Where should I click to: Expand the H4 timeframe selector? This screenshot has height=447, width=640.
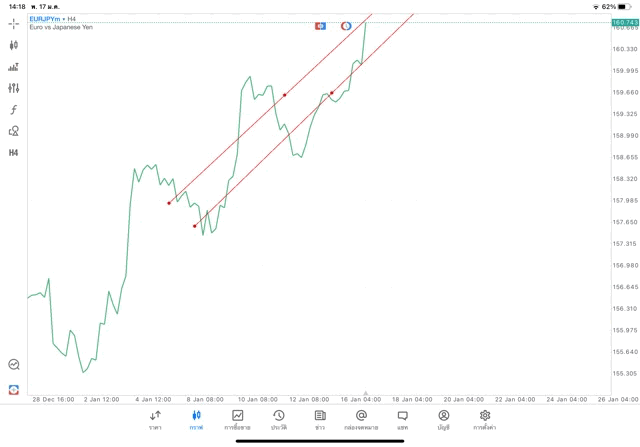pyautogui.click(x=14, y=153)
